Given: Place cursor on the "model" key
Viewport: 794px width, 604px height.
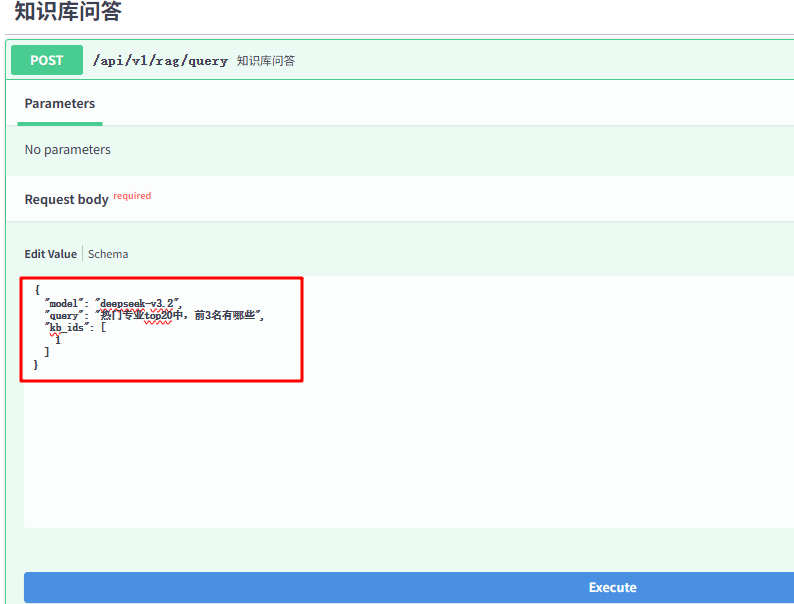Looking at the screenshot, I should tap(65, 303).
